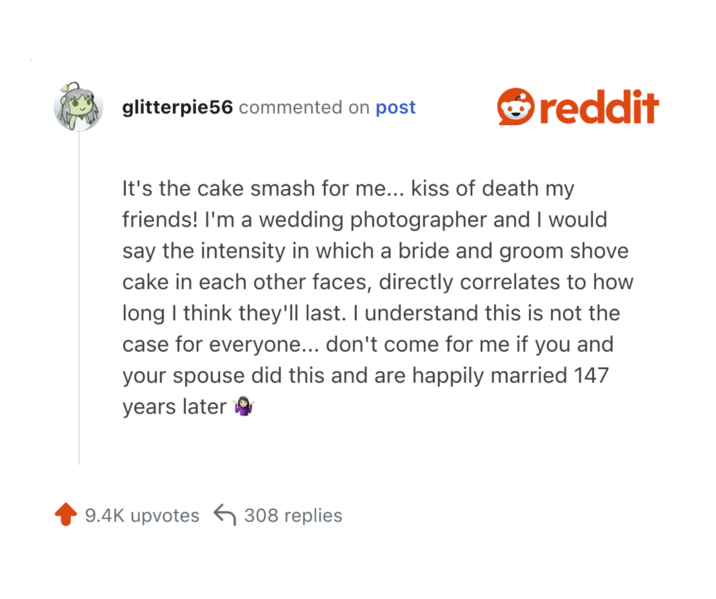This screenshot has width=716, height=599.
Task: Click the Reddit Snoo mascot icon
Action: coord(515,107)
